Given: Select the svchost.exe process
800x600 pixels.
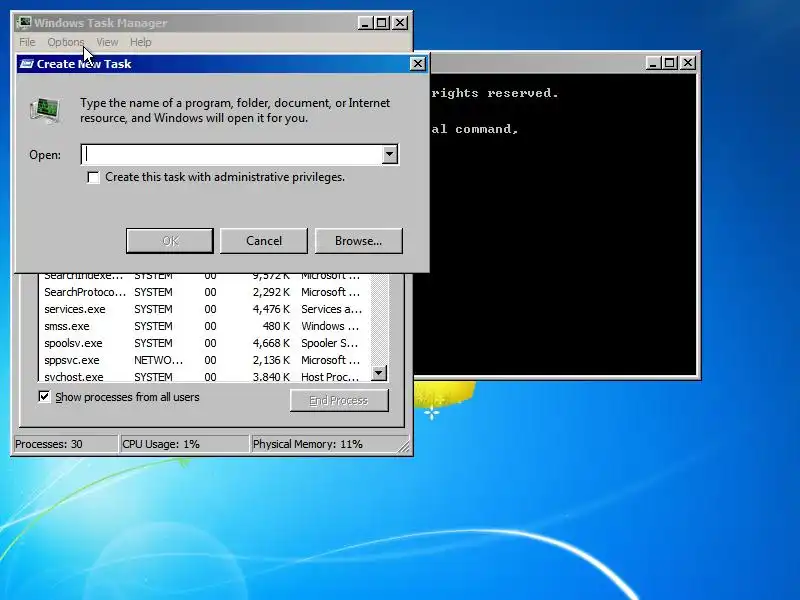Looking at the screenshot, I should (x=204, y=377).
